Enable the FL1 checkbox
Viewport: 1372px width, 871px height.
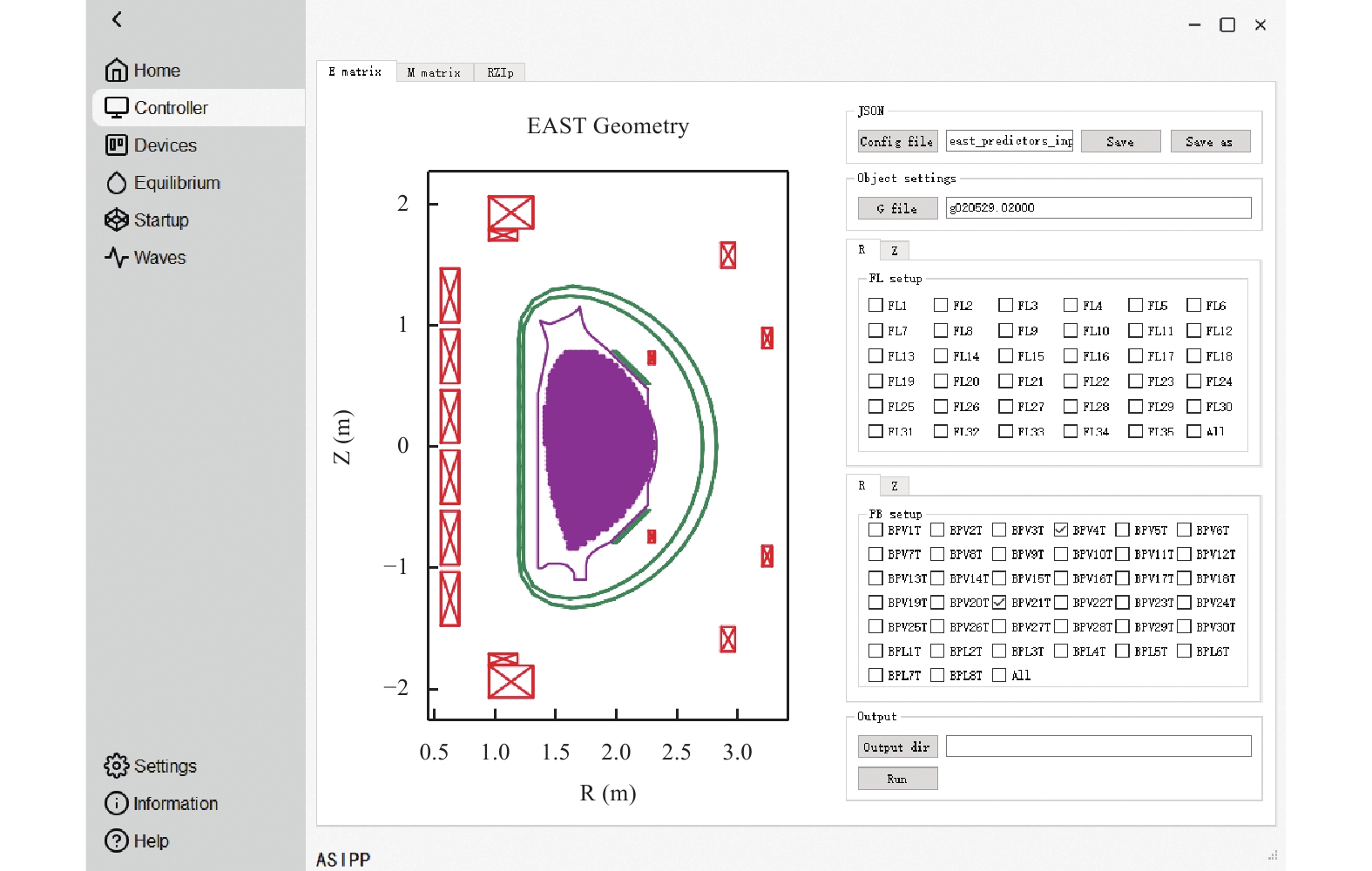[875, 305]
